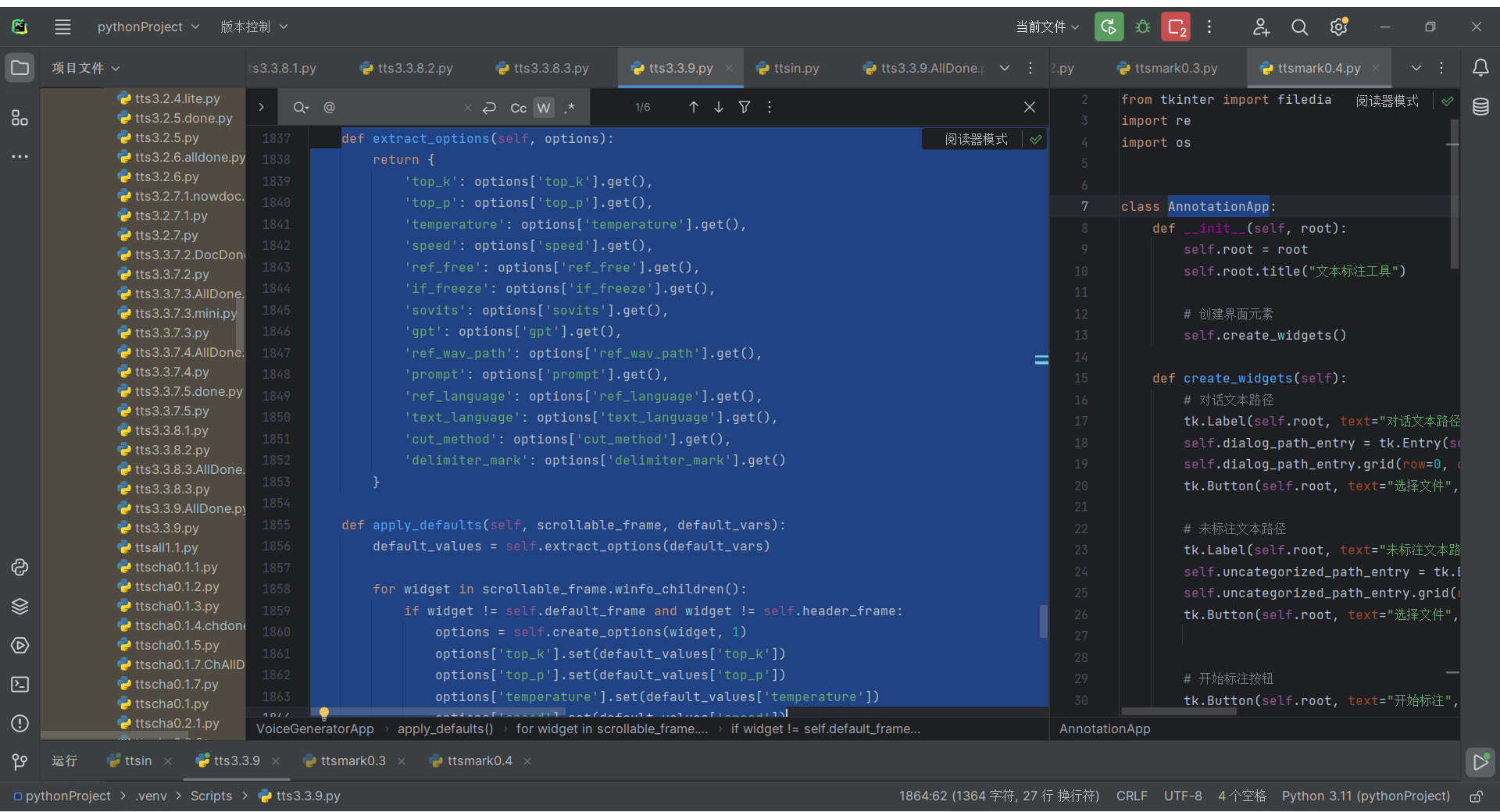This screenshot has width=1500, height=812.
Task: Open the Problems tool window
Action: click(x=20, y=724)
